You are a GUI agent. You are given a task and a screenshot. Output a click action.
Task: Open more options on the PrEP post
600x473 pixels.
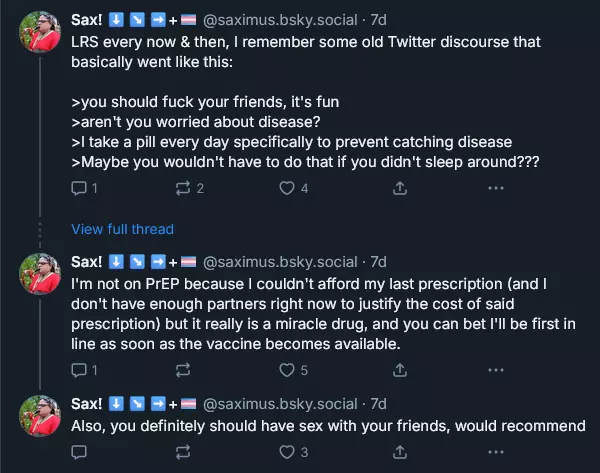tap(496, 370)
